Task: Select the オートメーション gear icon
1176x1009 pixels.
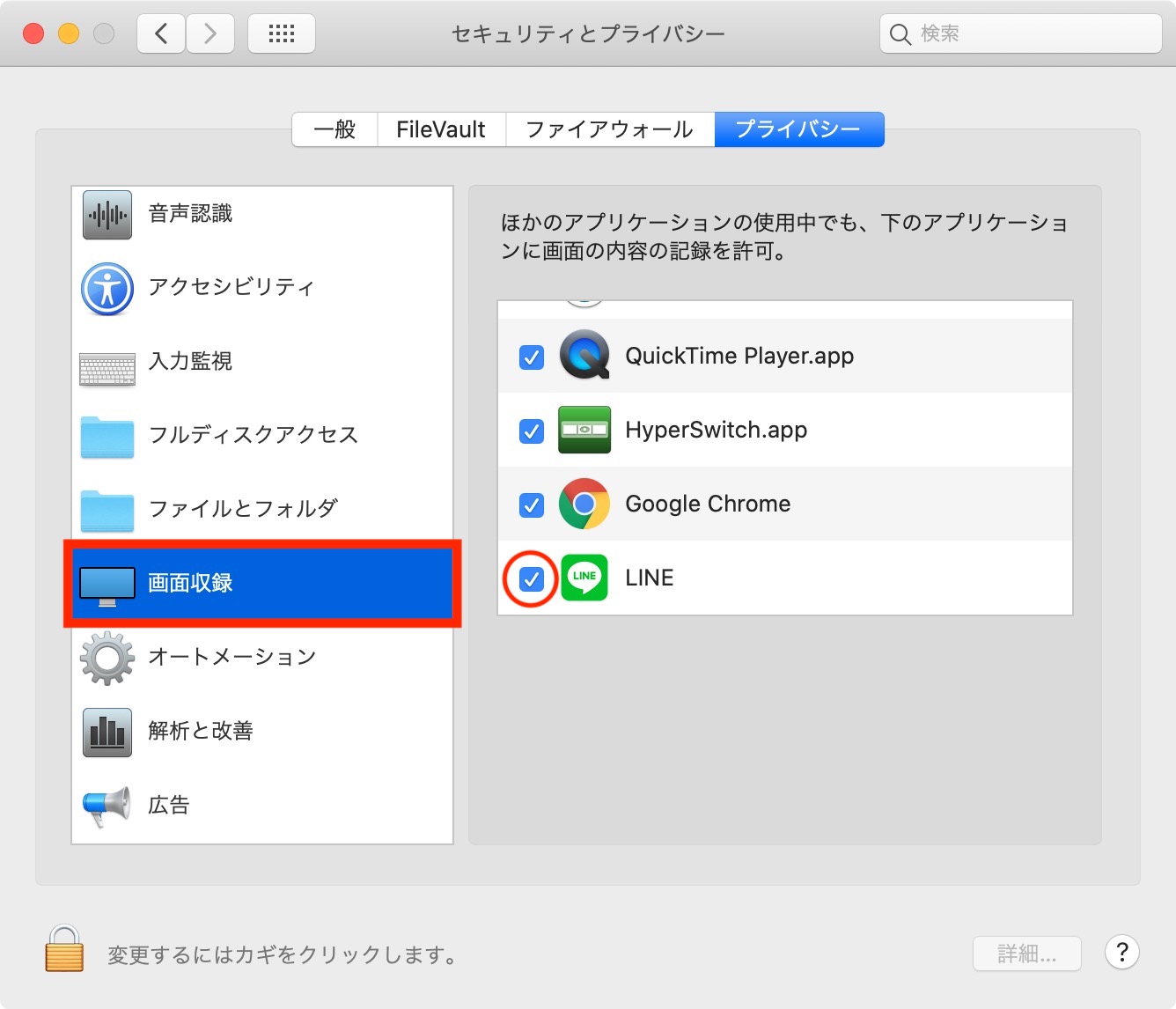Action: pos(107,658)
